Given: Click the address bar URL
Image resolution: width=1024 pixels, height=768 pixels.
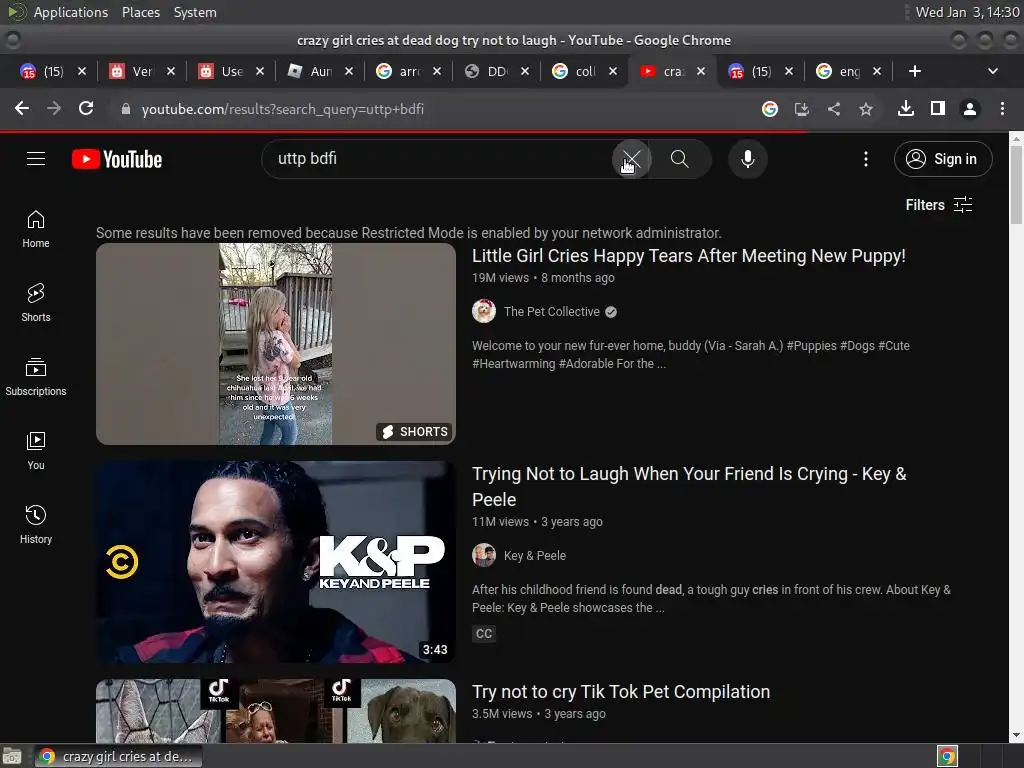Looking at the screenshot, I should pos(283,109).
